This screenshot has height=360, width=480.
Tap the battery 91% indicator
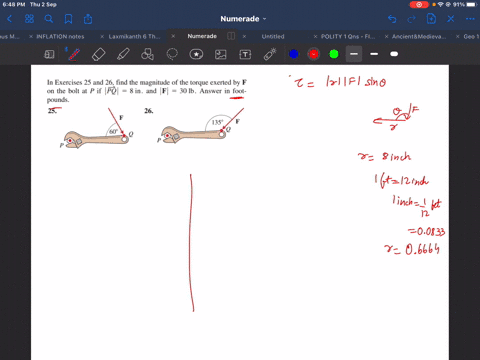pos(465,5)
